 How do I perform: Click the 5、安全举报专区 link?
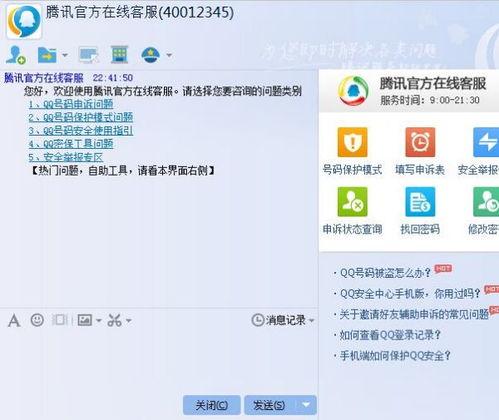click(x=66, y=157)
